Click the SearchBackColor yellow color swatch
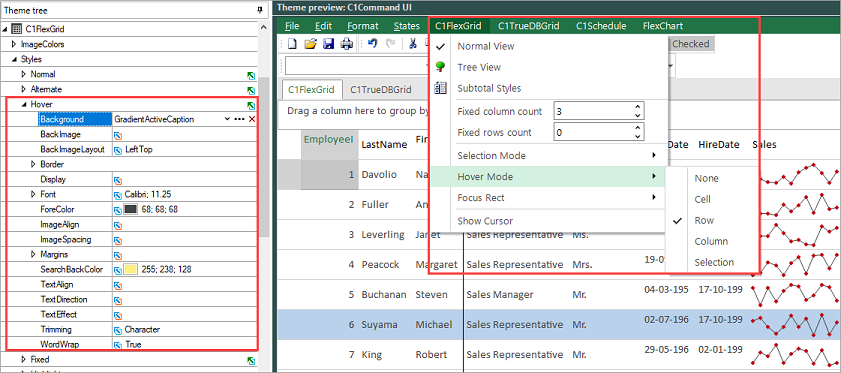Viewport: 841px width, 373px height. tap(131, 269)
